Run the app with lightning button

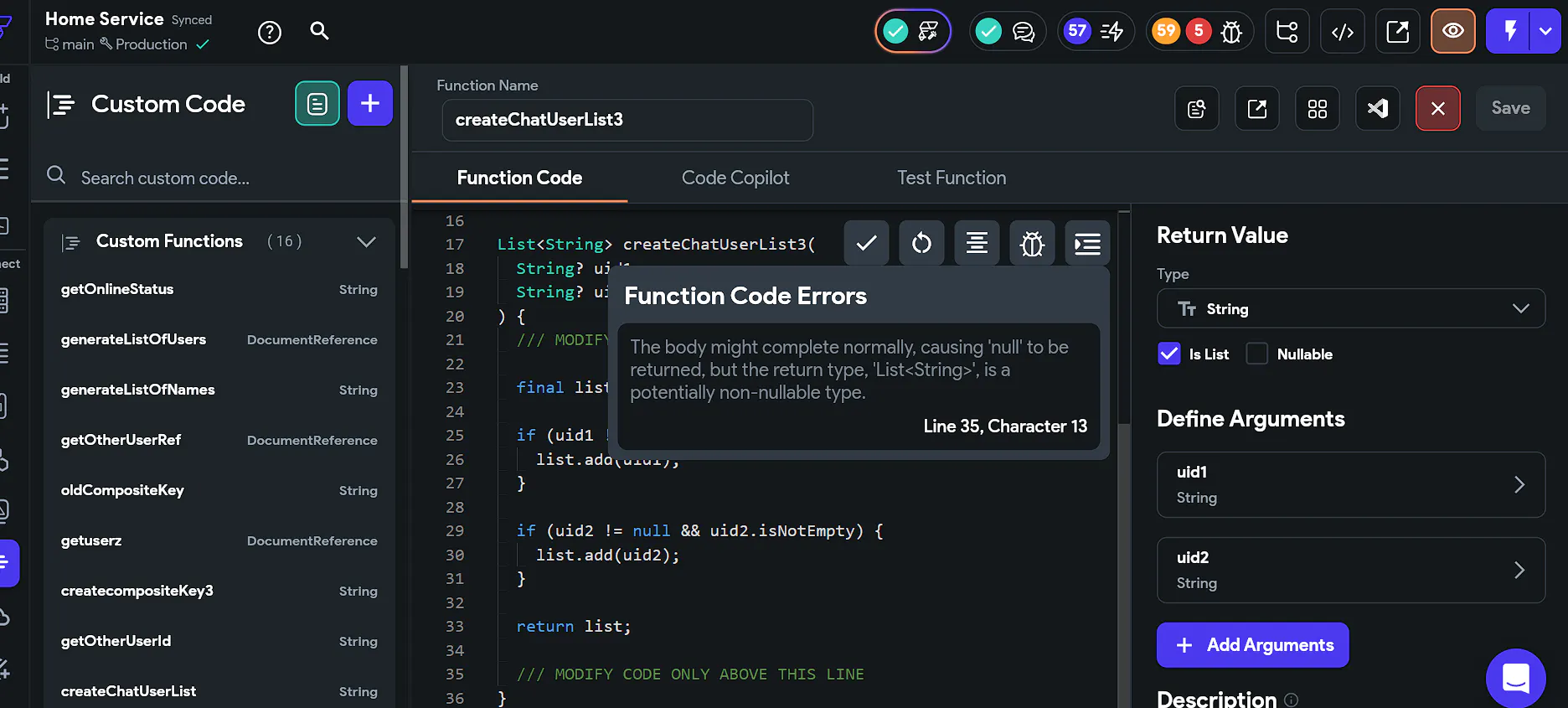pos(1509,31)
